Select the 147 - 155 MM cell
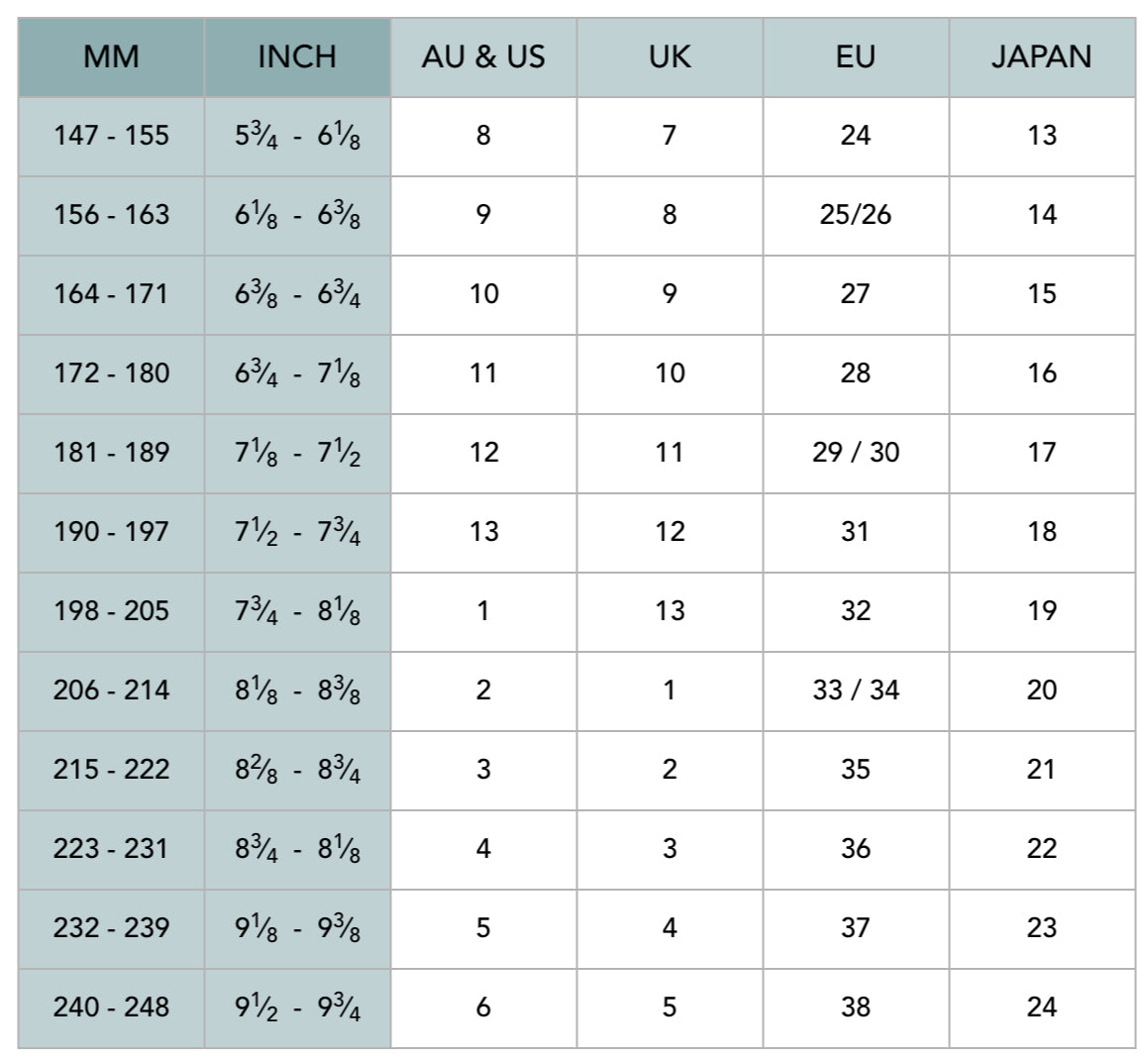 click(111, 136)
